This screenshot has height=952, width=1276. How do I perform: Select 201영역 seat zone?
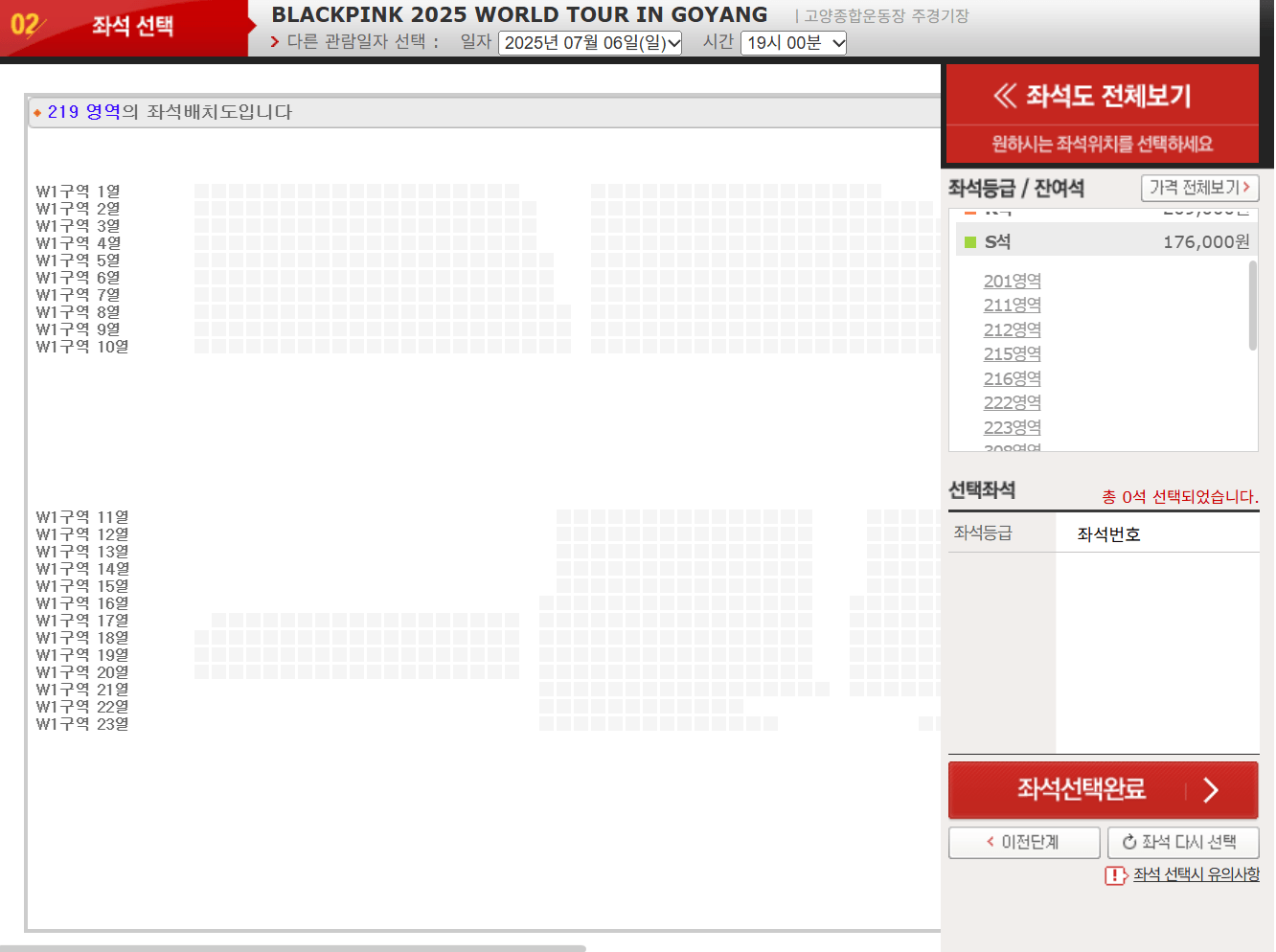coord(1012,281)
